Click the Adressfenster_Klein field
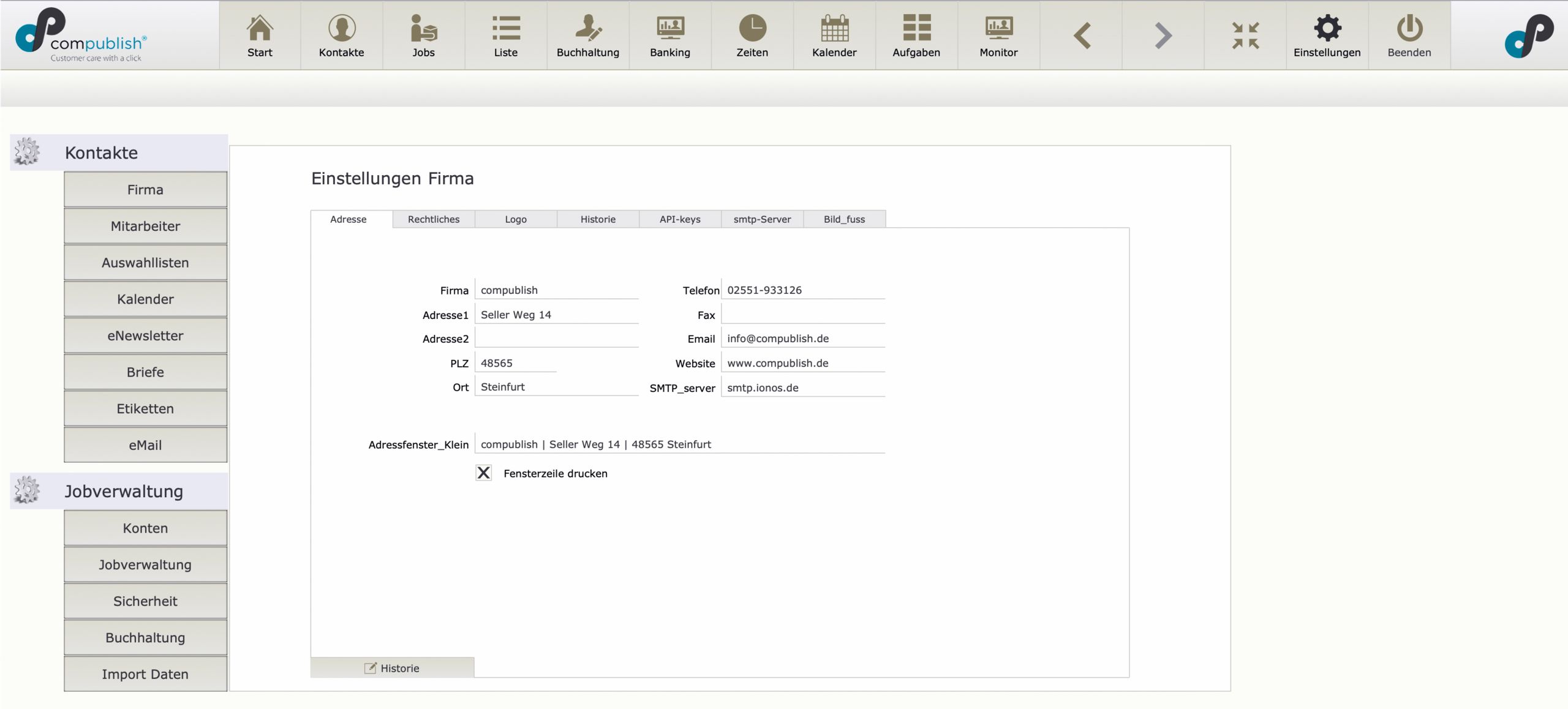The width and height of the screenshot is (1568, 709). pyautogui.click(x=680, y=444)
